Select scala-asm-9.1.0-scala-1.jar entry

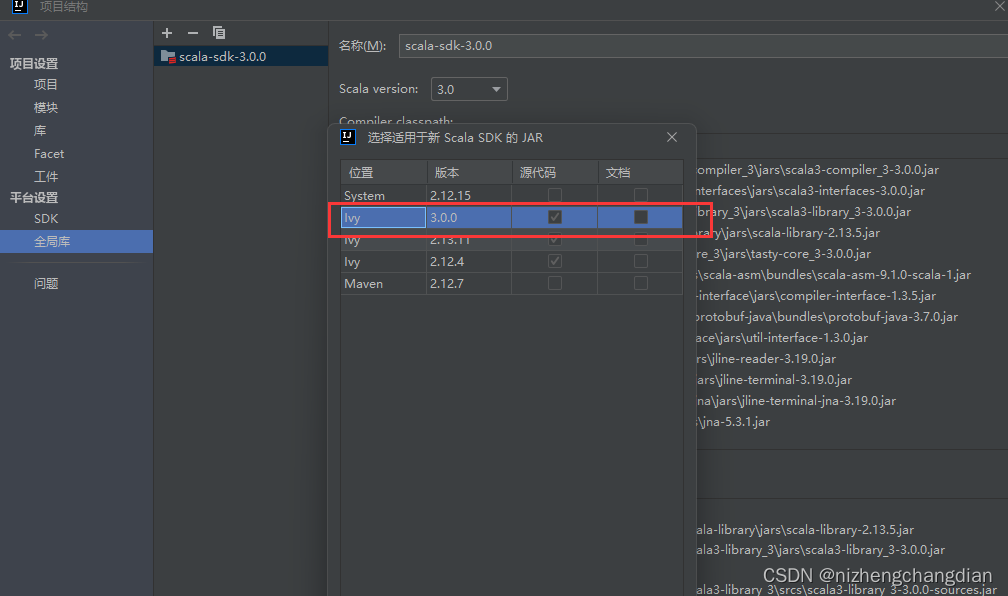pos(834,275)
